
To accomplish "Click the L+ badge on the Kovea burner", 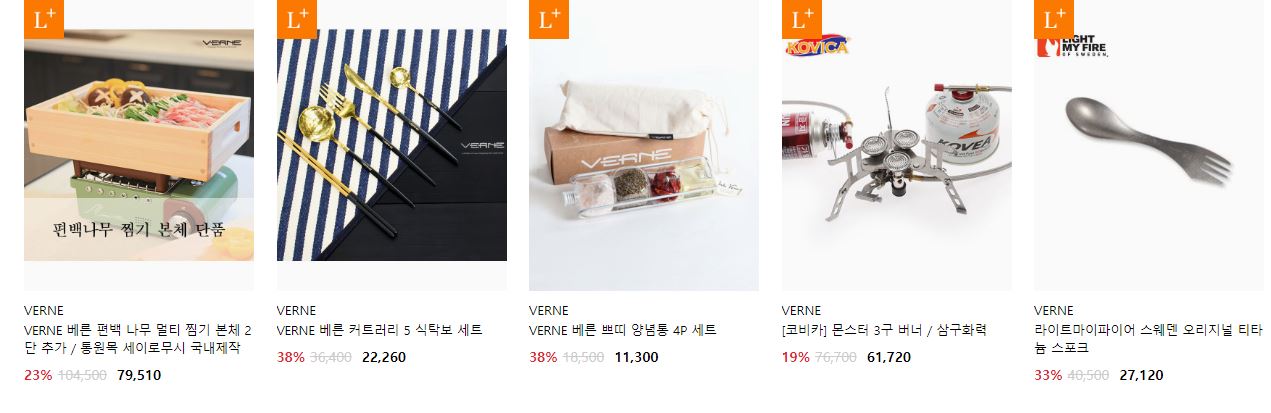I will 801,19.
